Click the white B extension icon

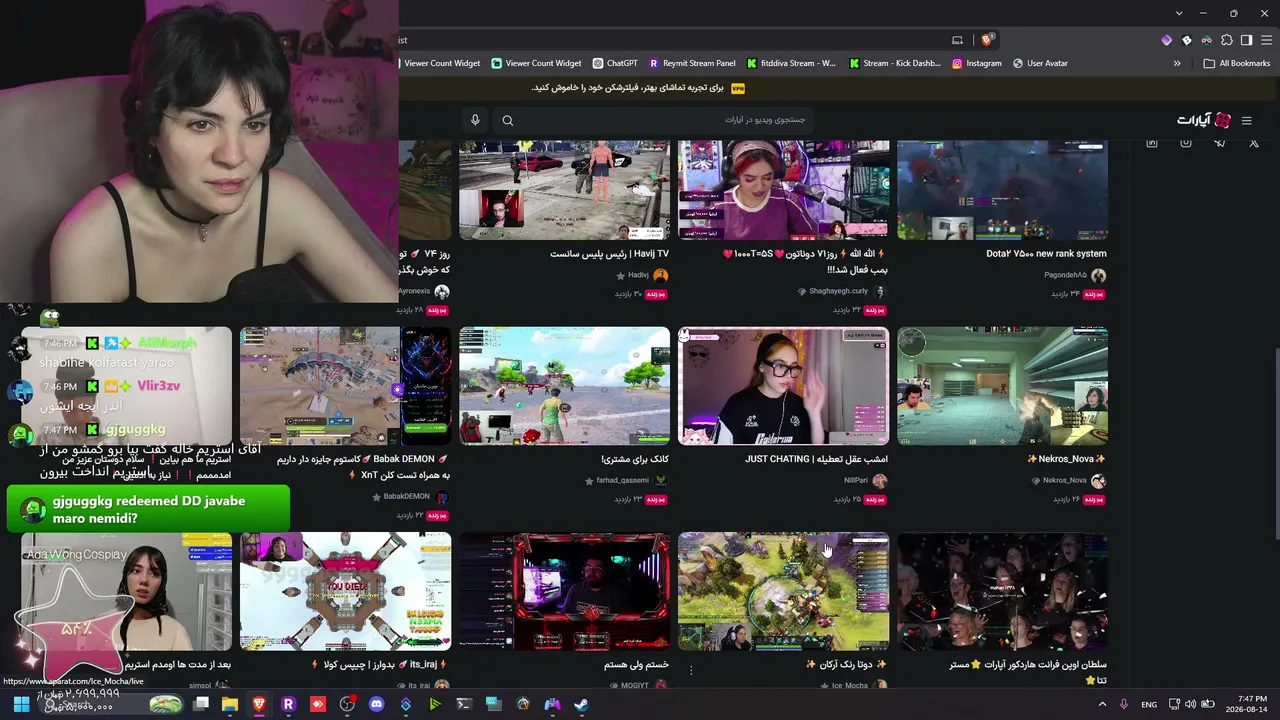tap(1187, 40)
